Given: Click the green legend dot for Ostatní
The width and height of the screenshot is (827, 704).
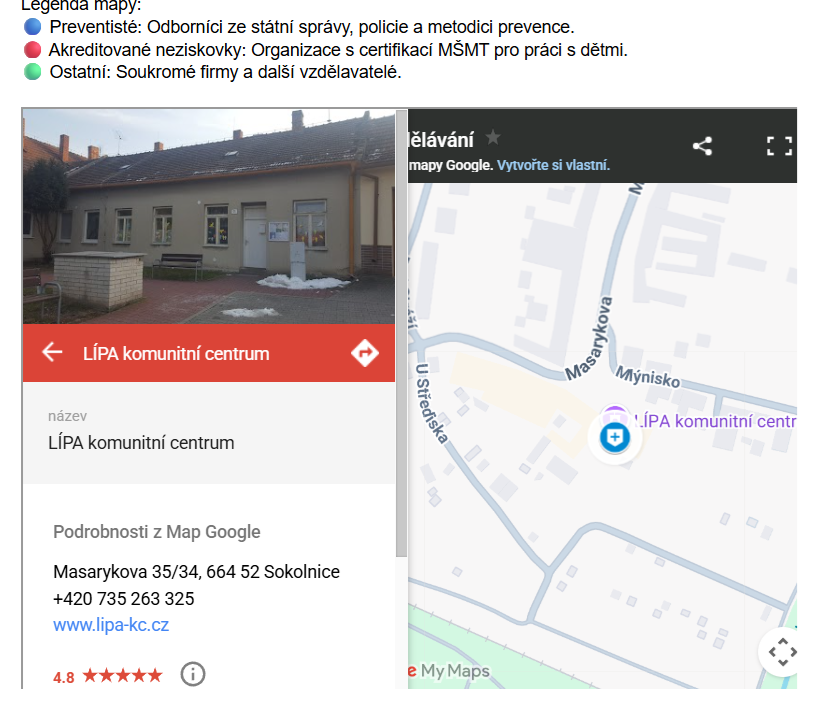Looking at the screenshot, I should (33, 71).
